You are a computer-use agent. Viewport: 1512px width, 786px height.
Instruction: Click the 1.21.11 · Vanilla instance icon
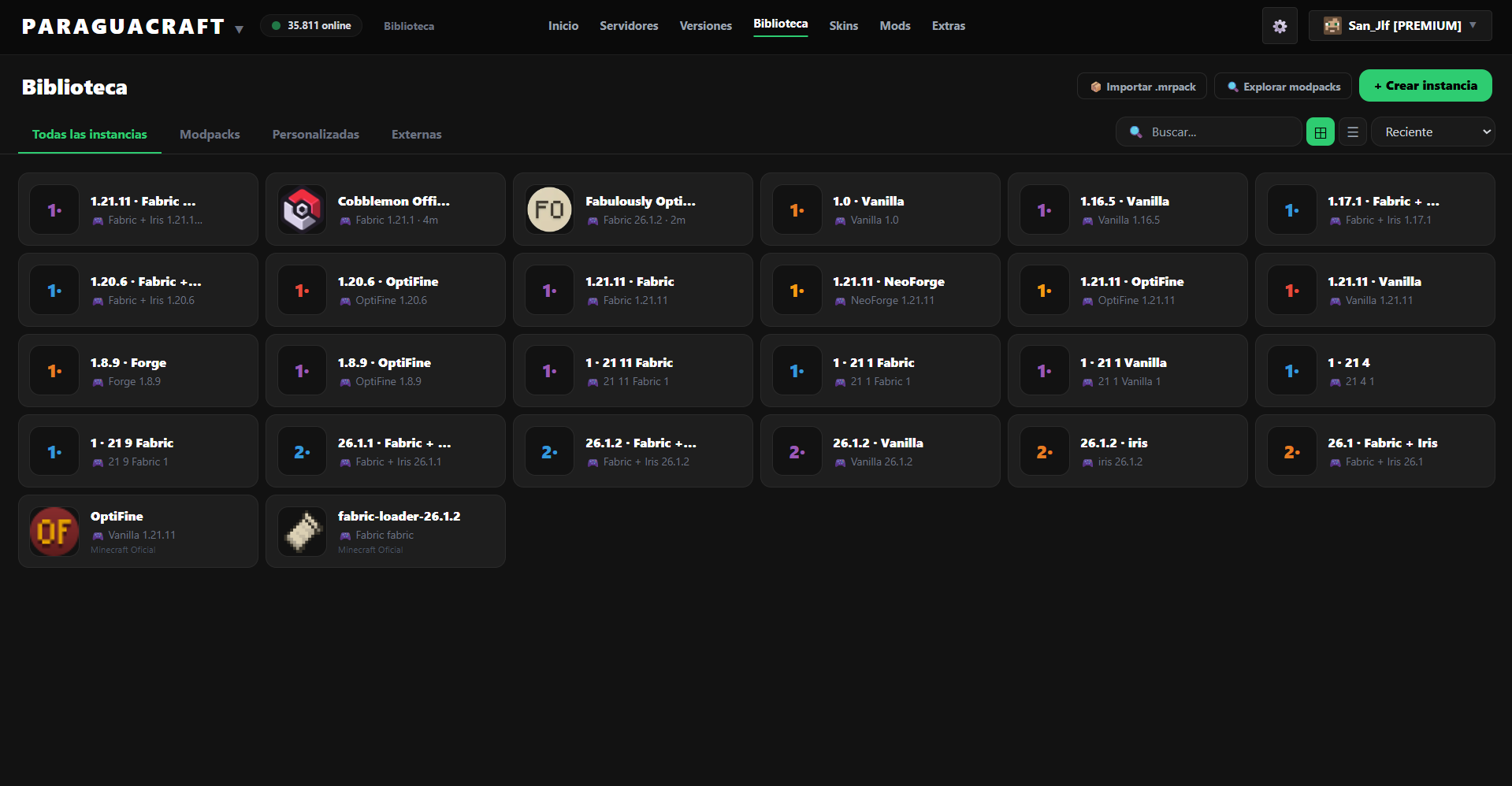1291,291
